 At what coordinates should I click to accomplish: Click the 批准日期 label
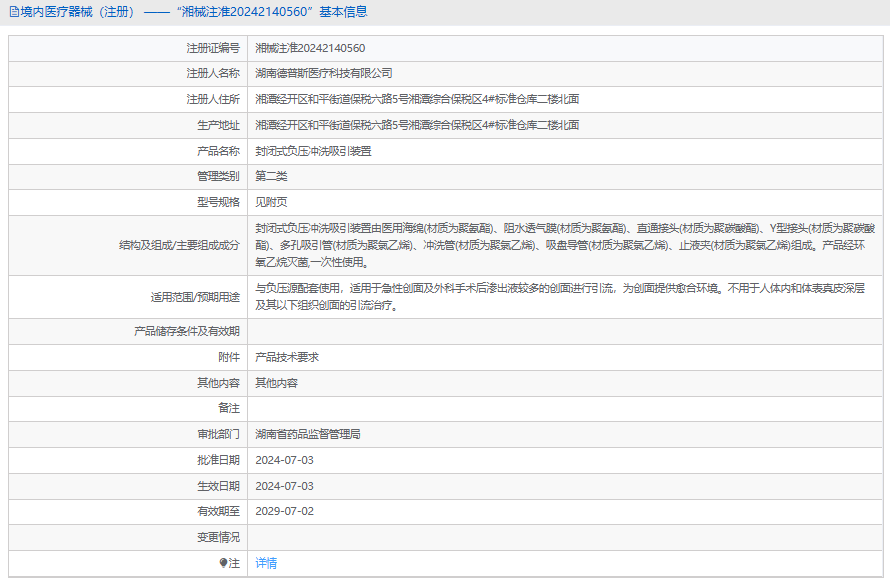tap(219, 460)
